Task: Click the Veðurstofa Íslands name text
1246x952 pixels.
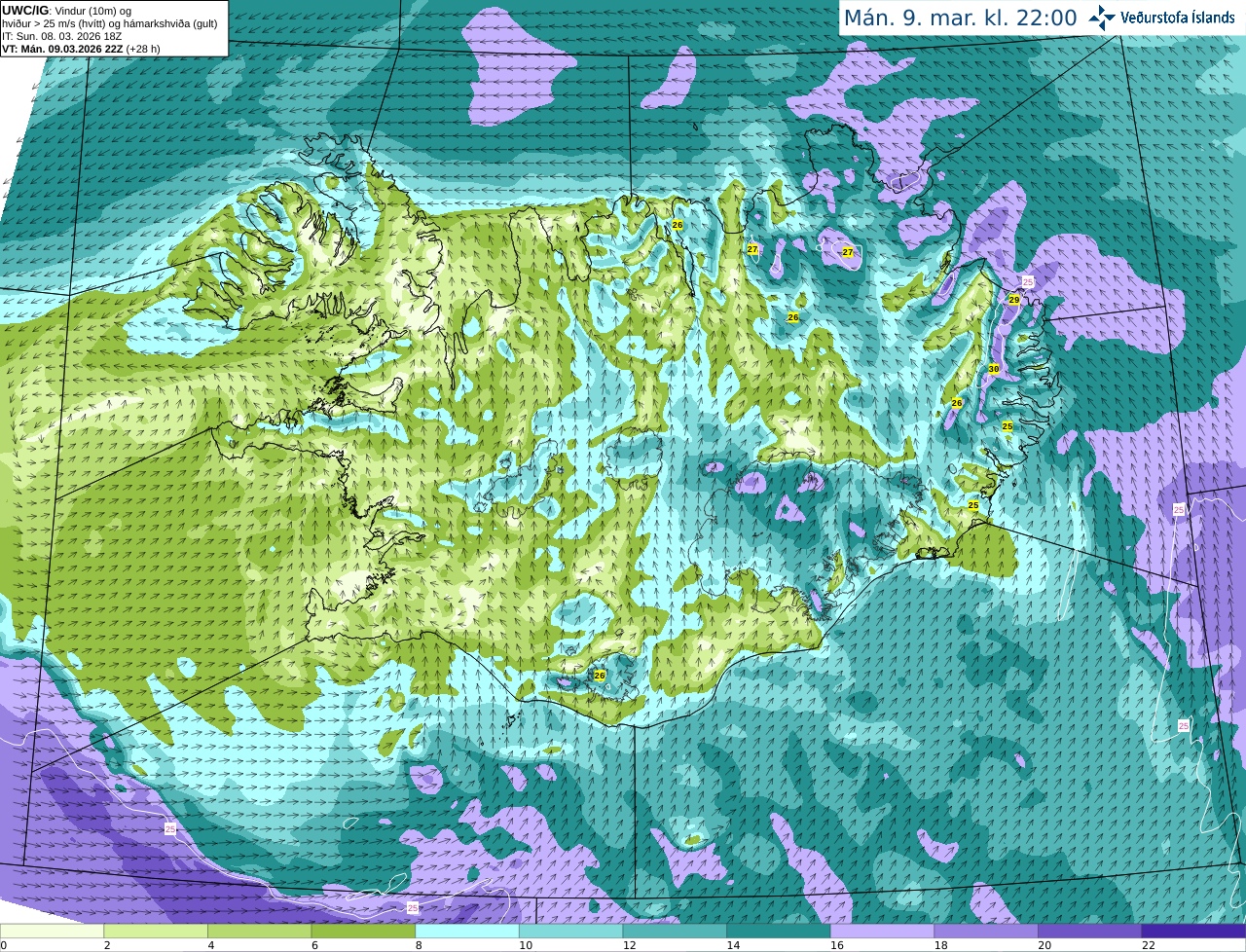Action: click(1177, 18)
